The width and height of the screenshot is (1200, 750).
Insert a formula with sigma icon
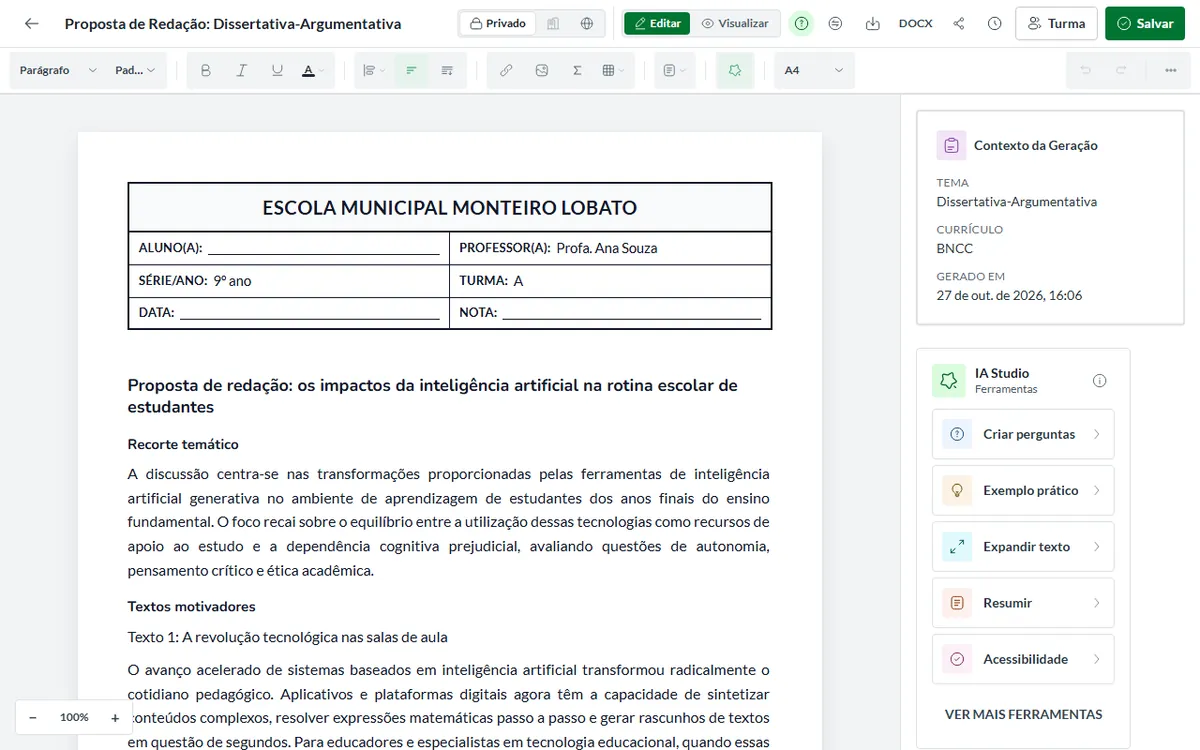577,71
